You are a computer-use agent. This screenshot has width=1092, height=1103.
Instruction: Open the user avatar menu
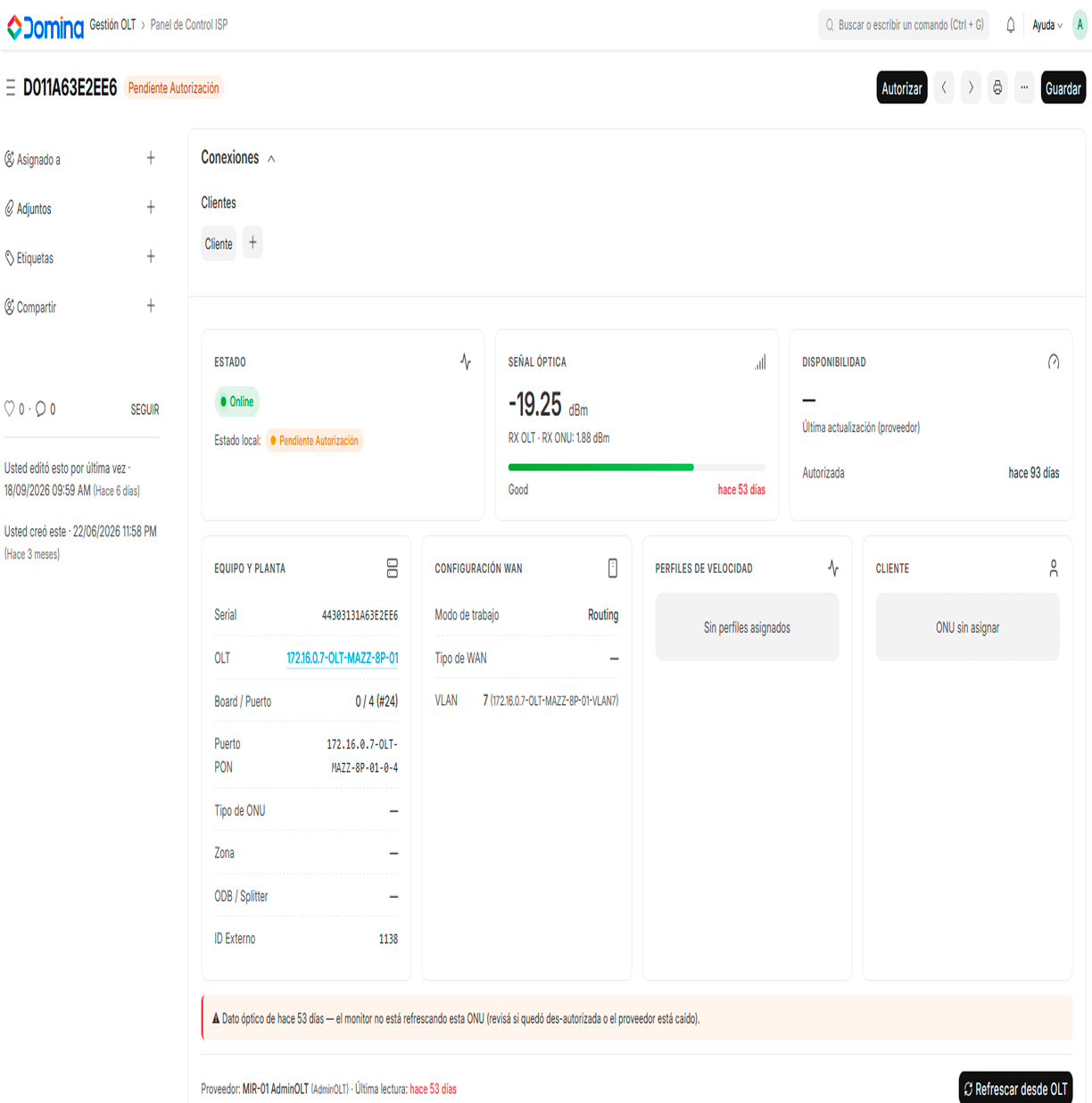pos(1080,25)
